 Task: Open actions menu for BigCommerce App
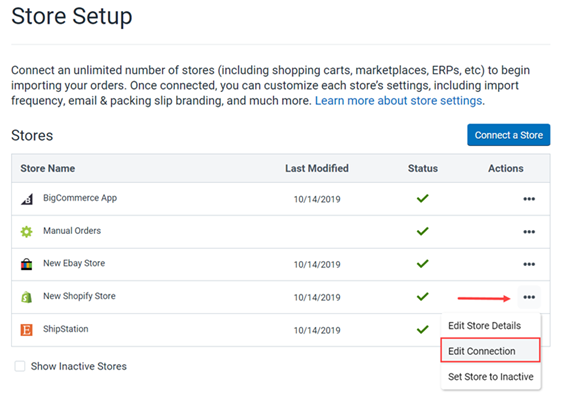pos(529,199)
